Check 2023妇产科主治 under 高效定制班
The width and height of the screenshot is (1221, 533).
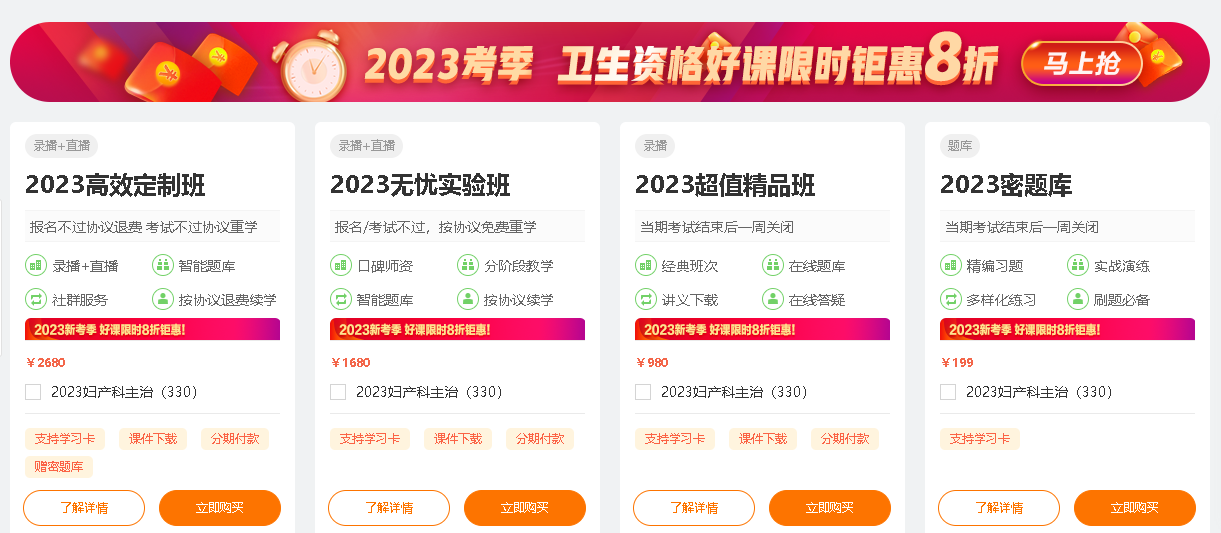coord(33,392)
